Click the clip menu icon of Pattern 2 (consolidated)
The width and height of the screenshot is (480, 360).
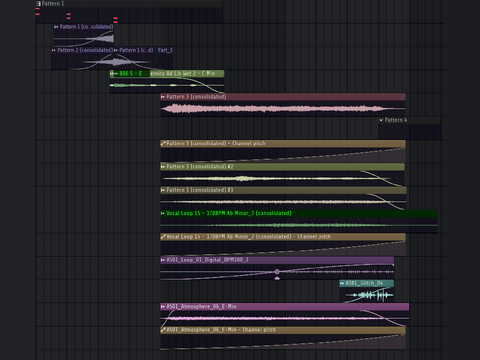click(54, 50)
